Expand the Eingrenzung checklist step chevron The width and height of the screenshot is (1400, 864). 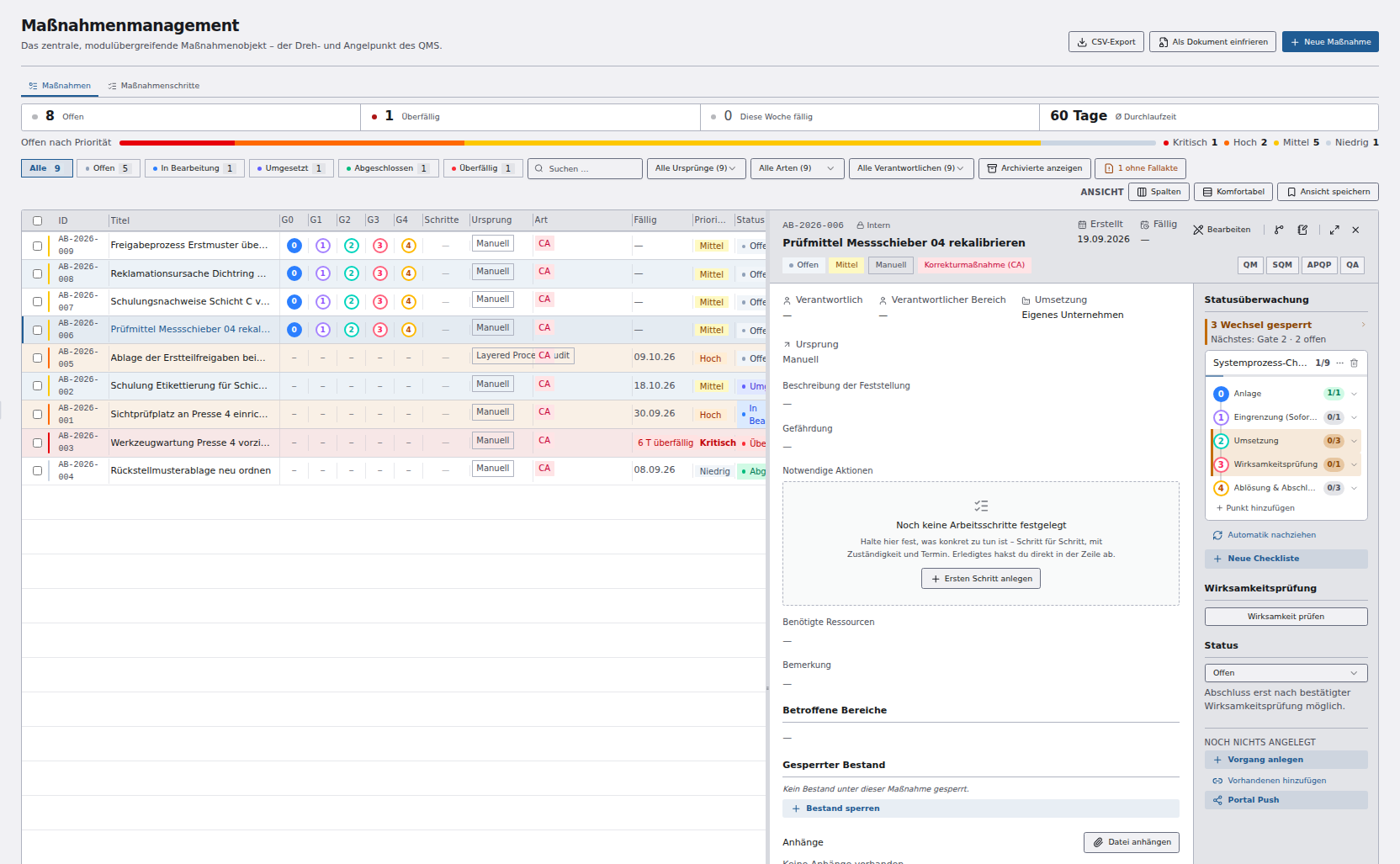click(1354, 417)
